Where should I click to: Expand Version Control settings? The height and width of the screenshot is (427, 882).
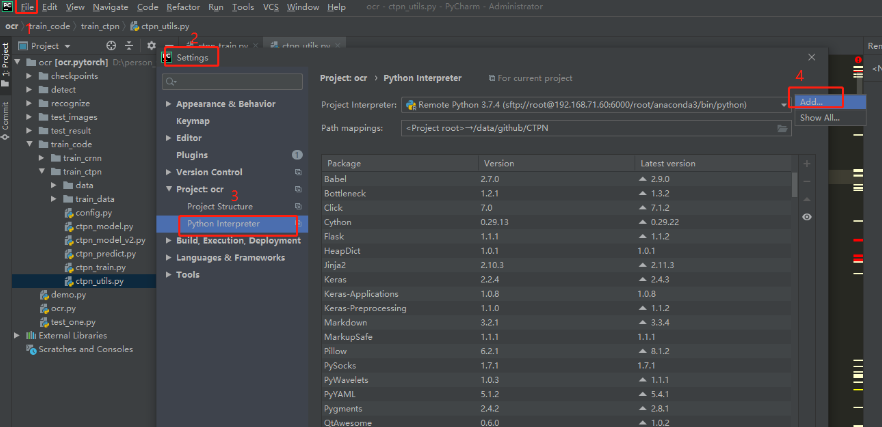point(168,172)
